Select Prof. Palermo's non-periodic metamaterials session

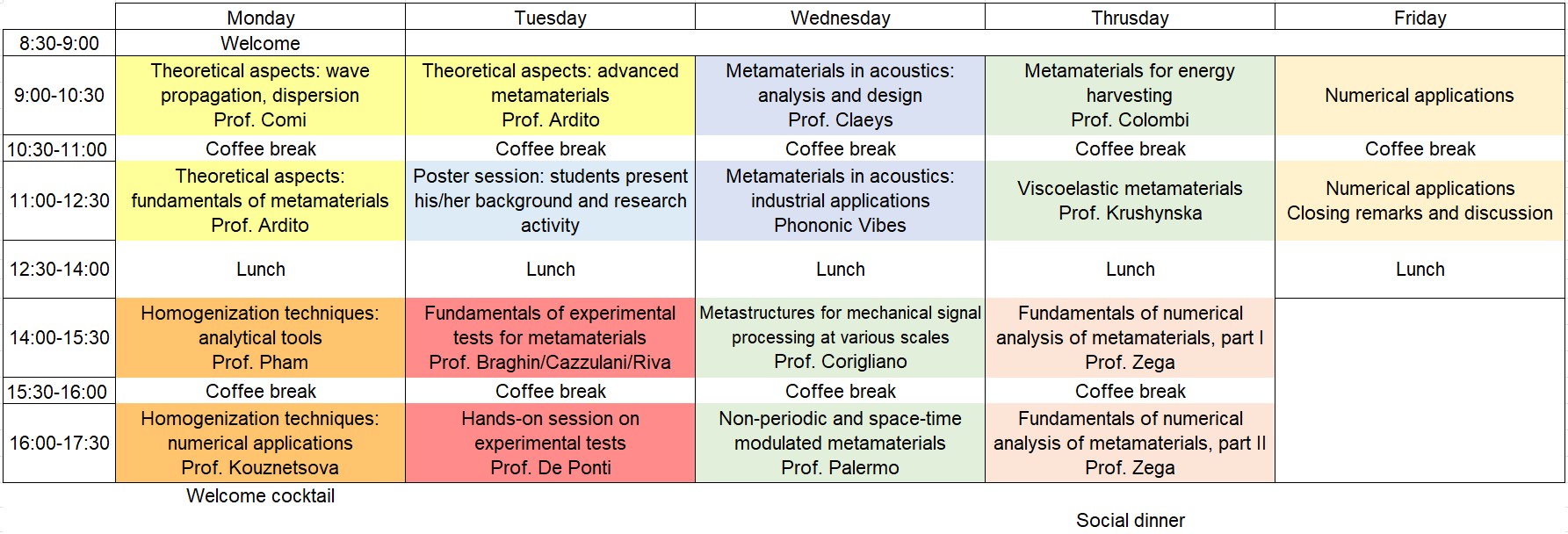[840, 443]
